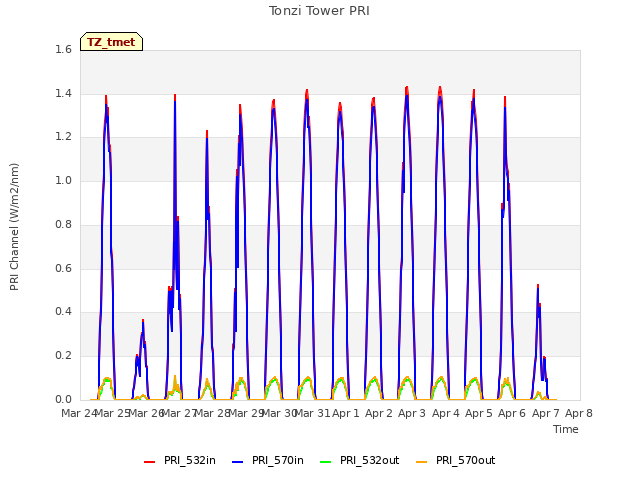Click the 1.6 y-axis tick label
Viewport: 640px width, 480px height.
(x=63, y=49)
